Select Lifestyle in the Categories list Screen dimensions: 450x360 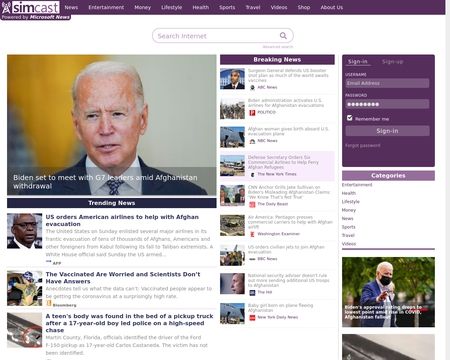click(x=351, y=202)
